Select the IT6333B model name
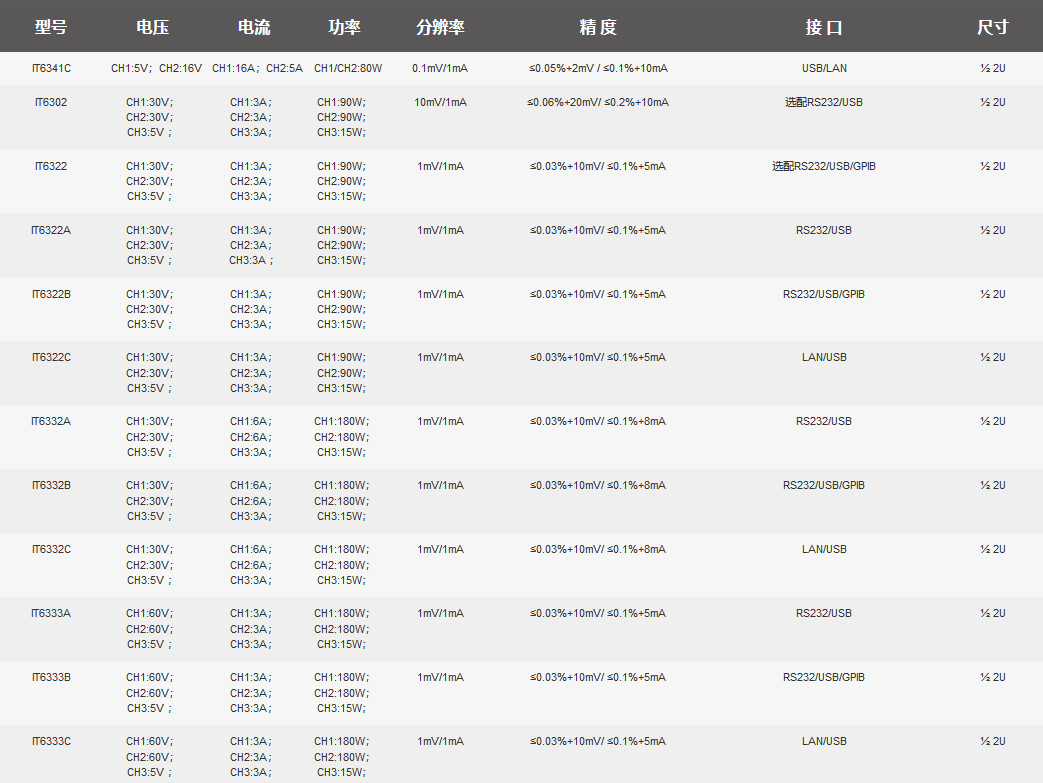The width and height of the screenshot is (1043, 783). click(x=51, y=677)
